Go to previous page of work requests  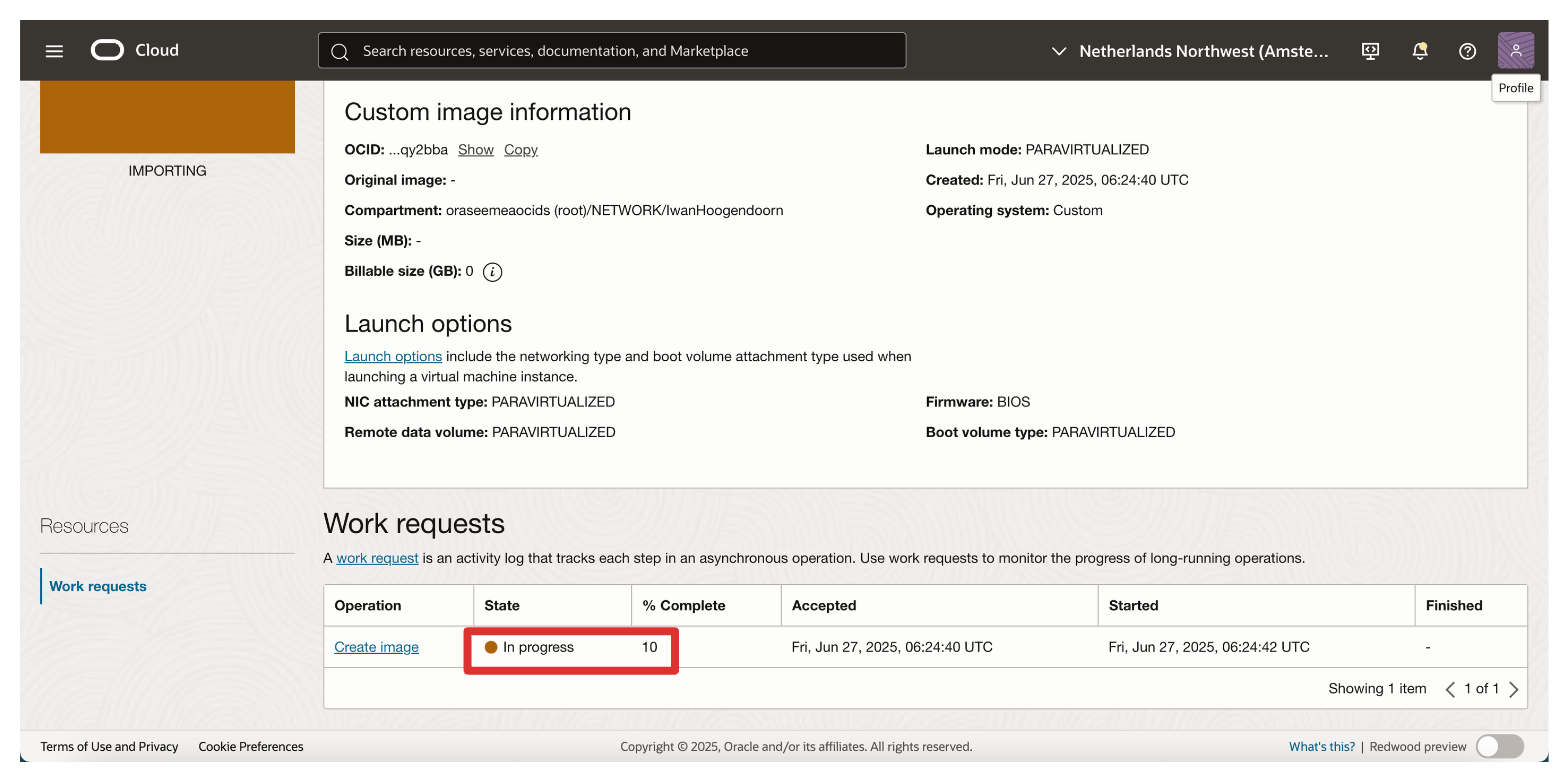(1450, 689)
